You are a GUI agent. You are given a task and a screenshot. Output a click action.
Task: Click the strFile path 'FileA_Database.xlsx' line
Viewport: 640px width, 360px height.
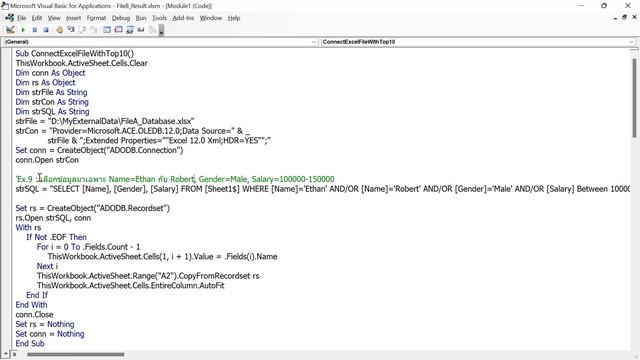click(105, 121)
